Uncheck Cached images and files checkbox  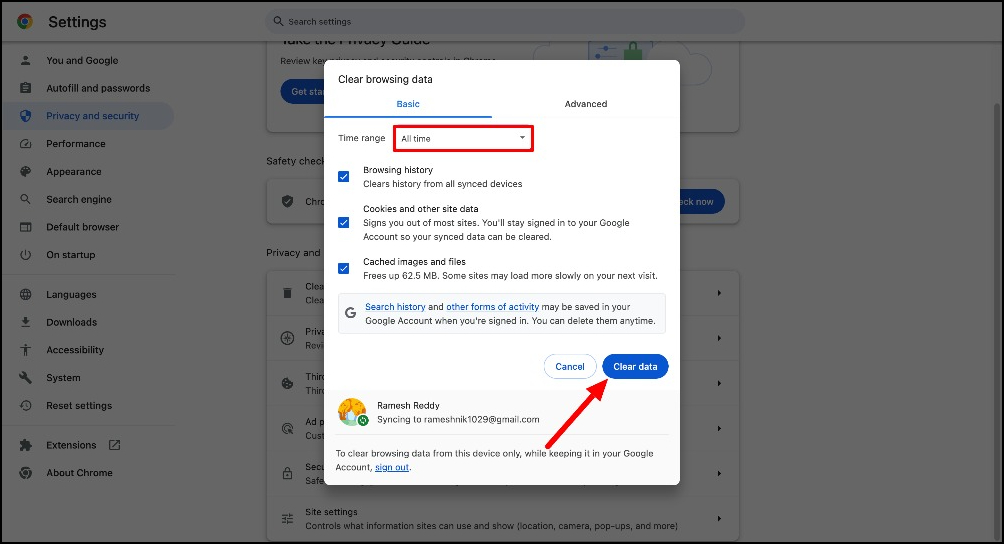click(x=344, y=268)
